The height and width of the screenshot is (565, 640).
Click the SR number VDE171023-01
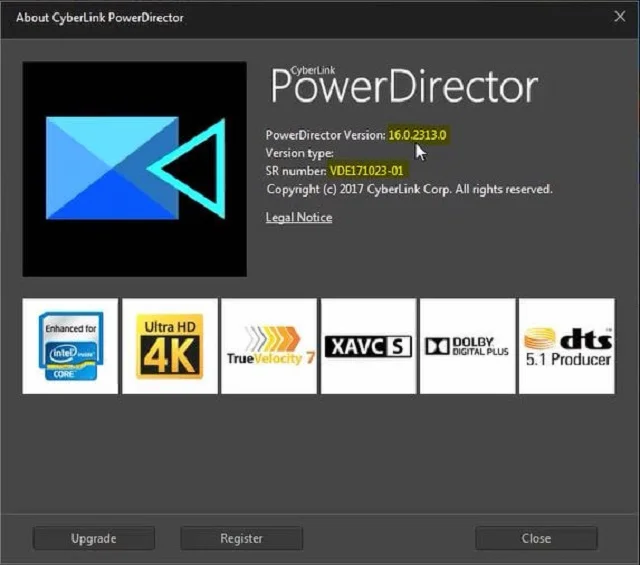pyautogui.click(x=367, y=171)
